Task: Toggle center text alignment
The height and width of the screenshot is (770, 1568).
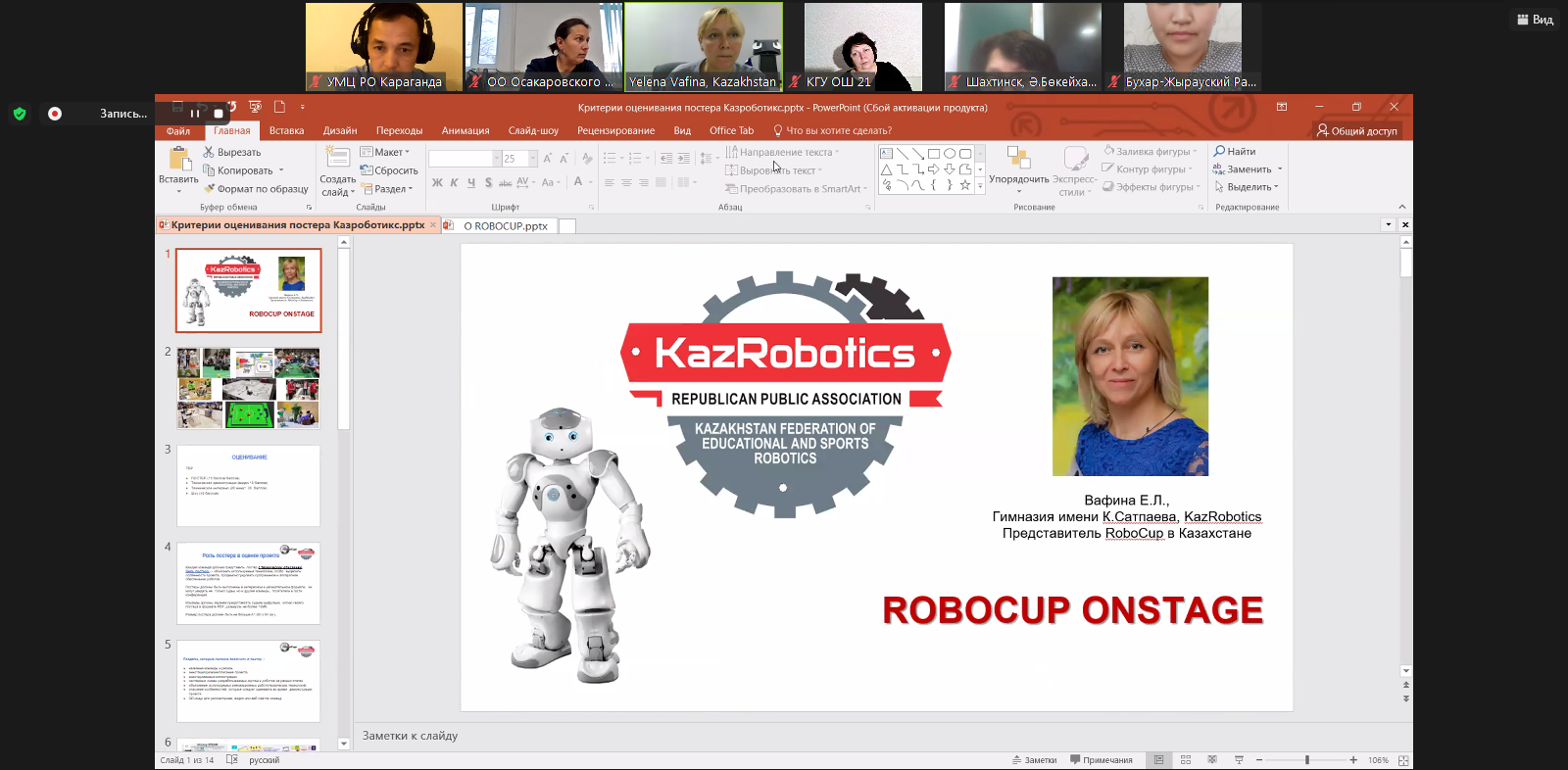Action: coord(626,182)
